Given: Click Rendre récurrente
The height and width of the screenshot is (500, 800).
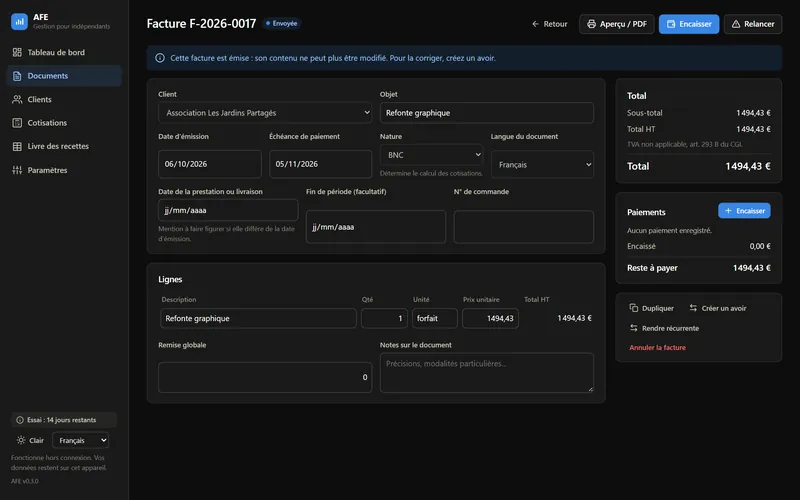Looking at the screenshot, I should pos(664,328).
